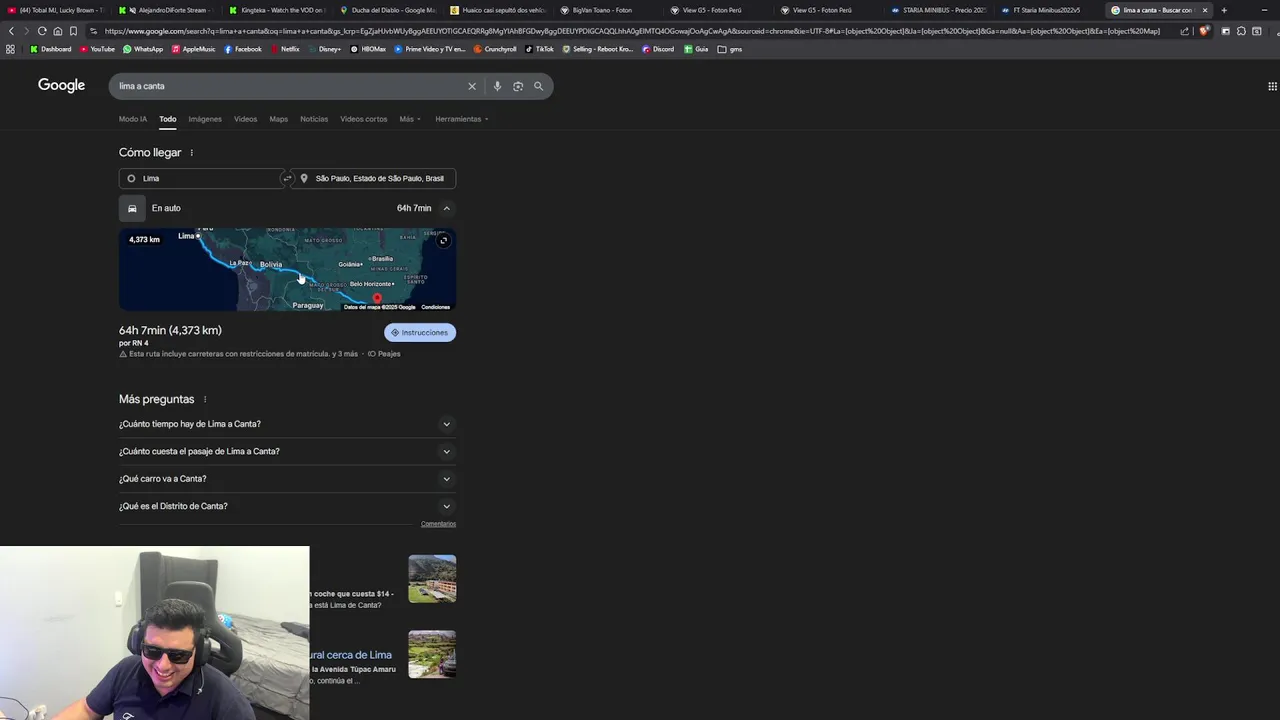Swap origin and destination fields

pos(287,178)
